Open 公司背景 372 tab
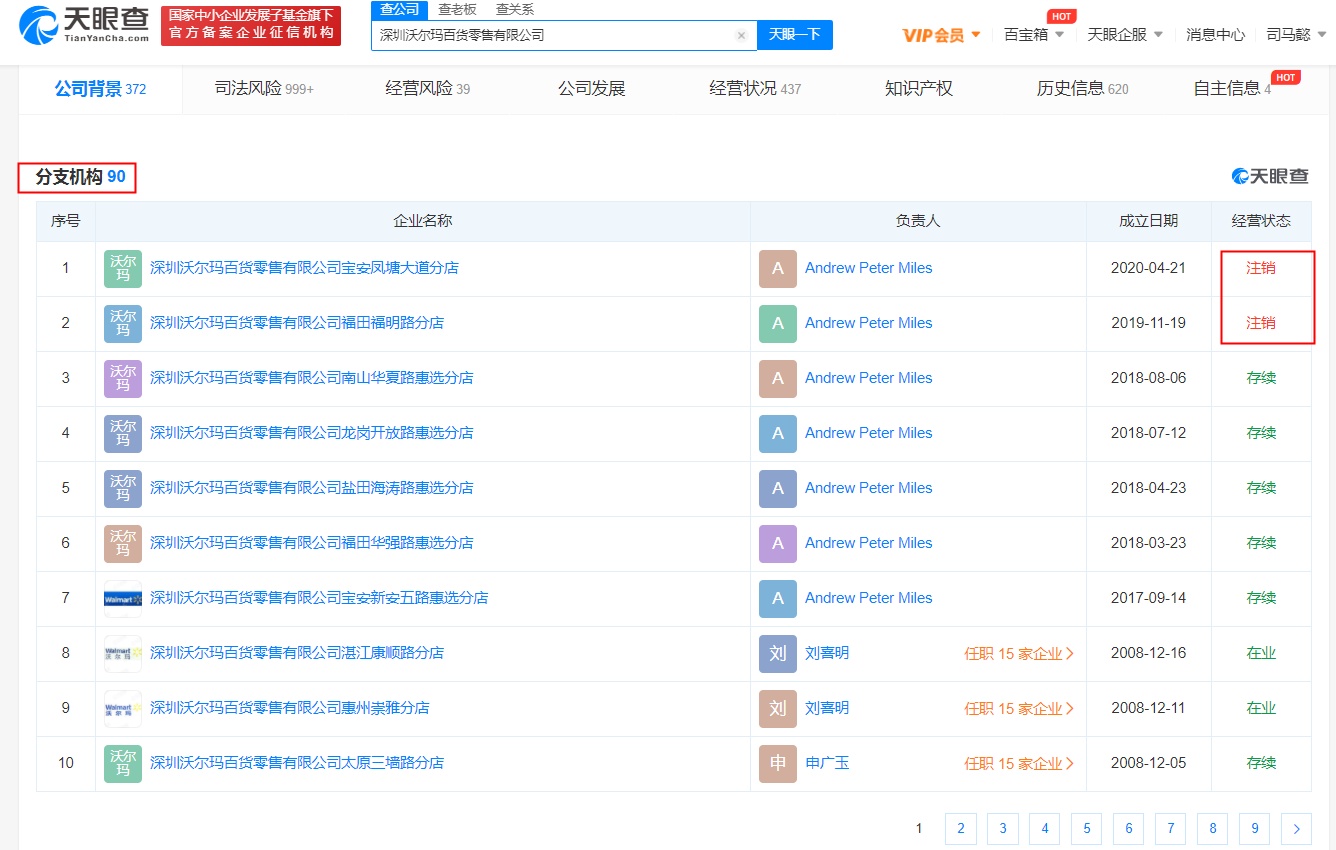 point(100,89)
